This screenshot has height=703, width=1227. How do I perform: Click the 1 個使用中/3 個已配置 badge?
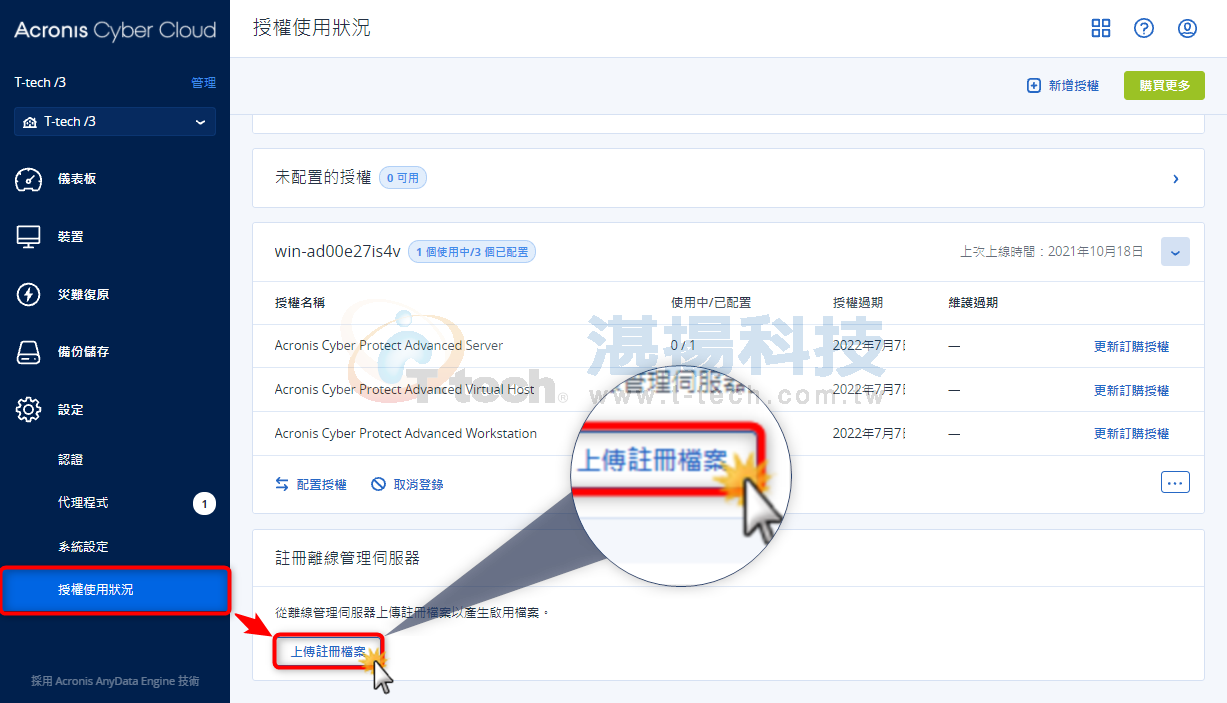pos(472,252)
